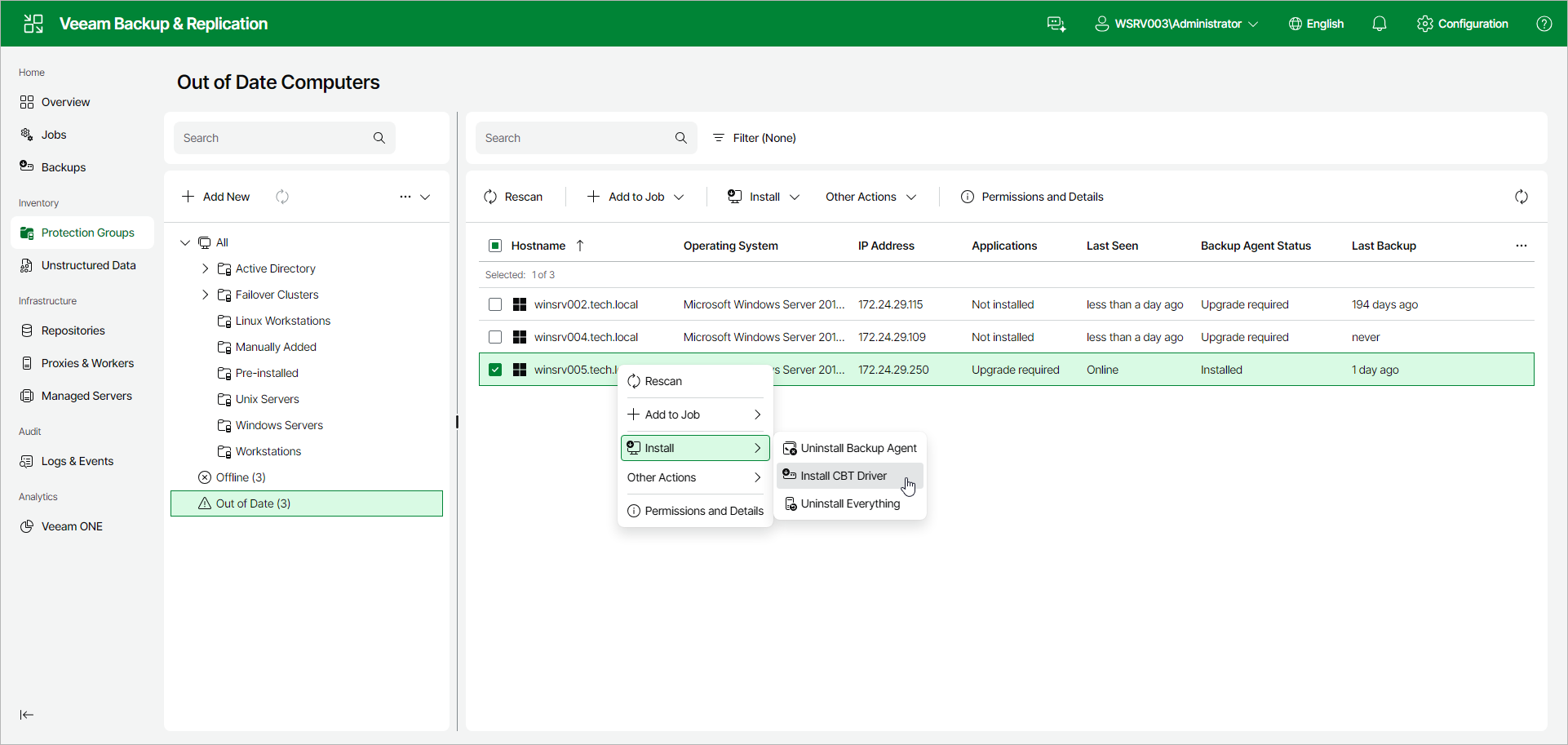Expand tree panel actions chevron
1568x745 pixels.
pyautogui.click(x=425, y=197)
